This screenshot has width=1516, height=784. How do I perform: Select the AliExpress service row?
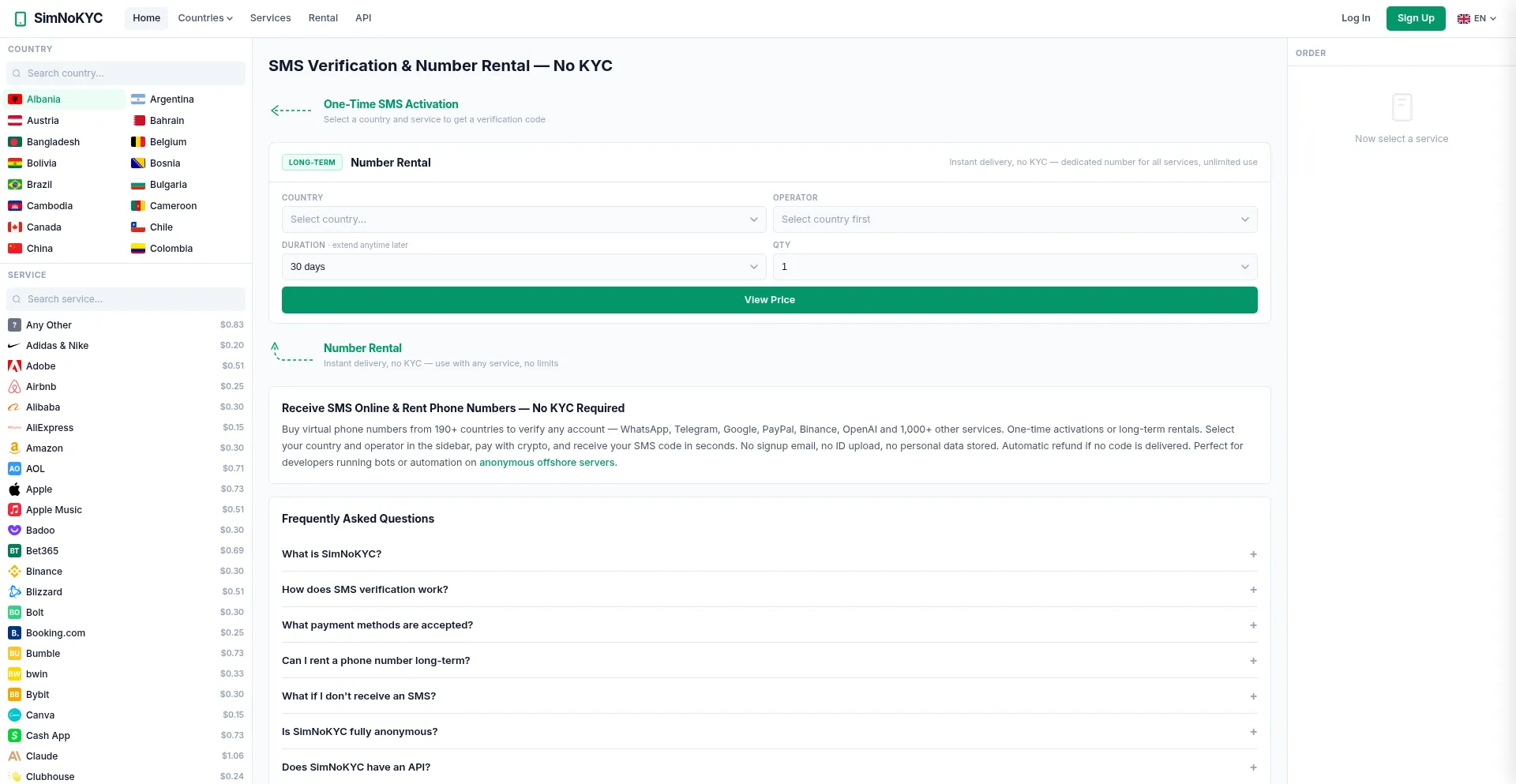126,428
